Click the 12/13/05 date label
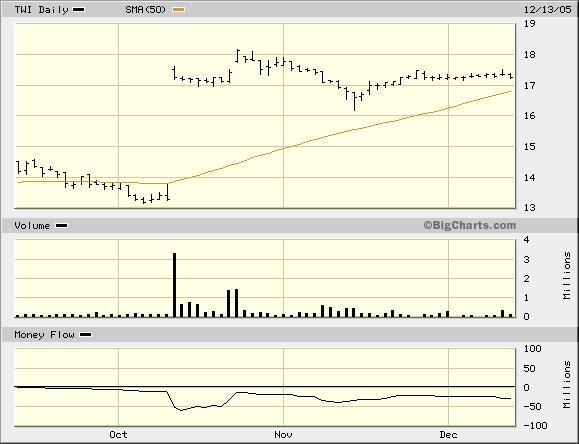 click(548, 10)
